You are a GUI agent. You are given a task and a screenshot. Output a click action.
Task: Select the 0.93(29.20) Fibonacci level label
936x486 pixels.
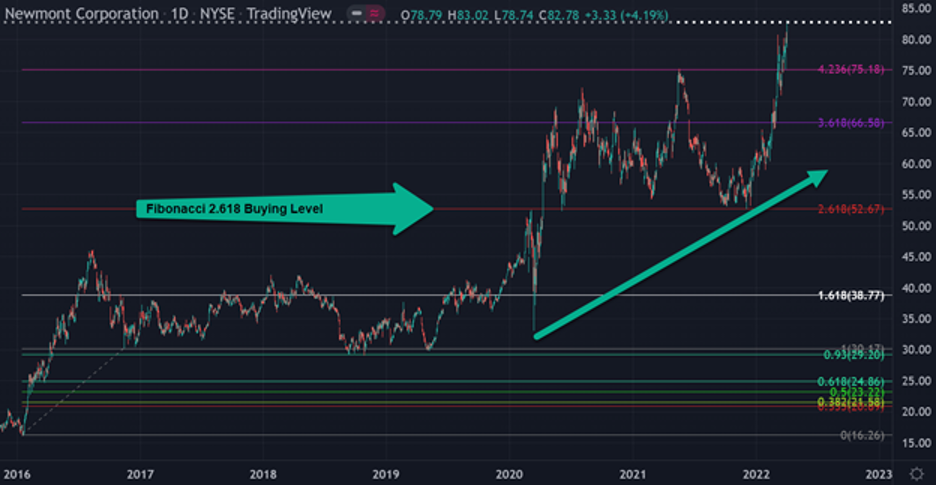(854, 355)
